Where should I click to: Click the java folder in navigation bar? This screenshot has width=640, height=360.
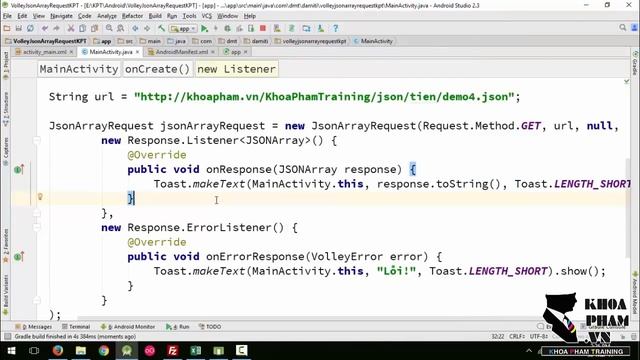pos(176,41)
